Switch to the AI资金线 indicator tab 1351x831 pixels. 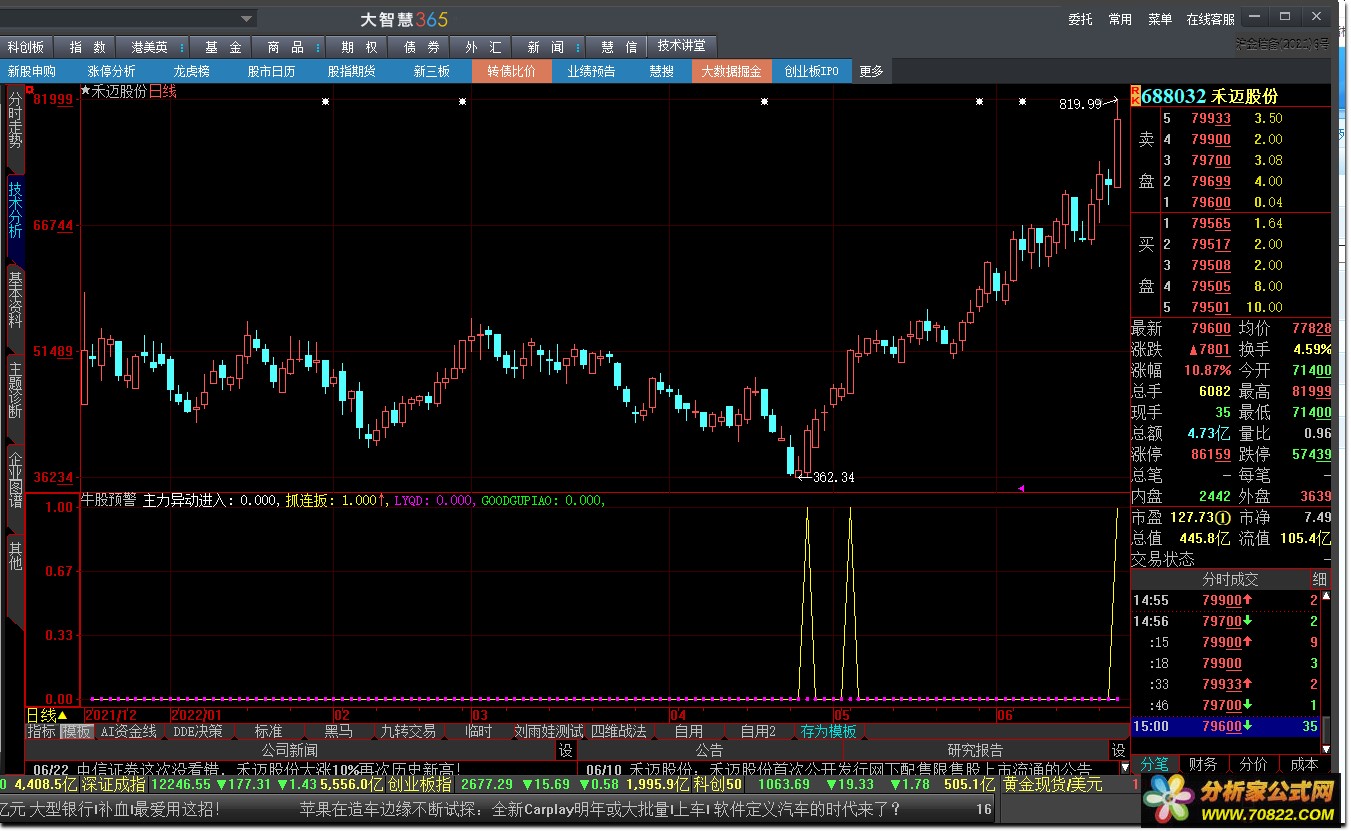click(129, 732)
